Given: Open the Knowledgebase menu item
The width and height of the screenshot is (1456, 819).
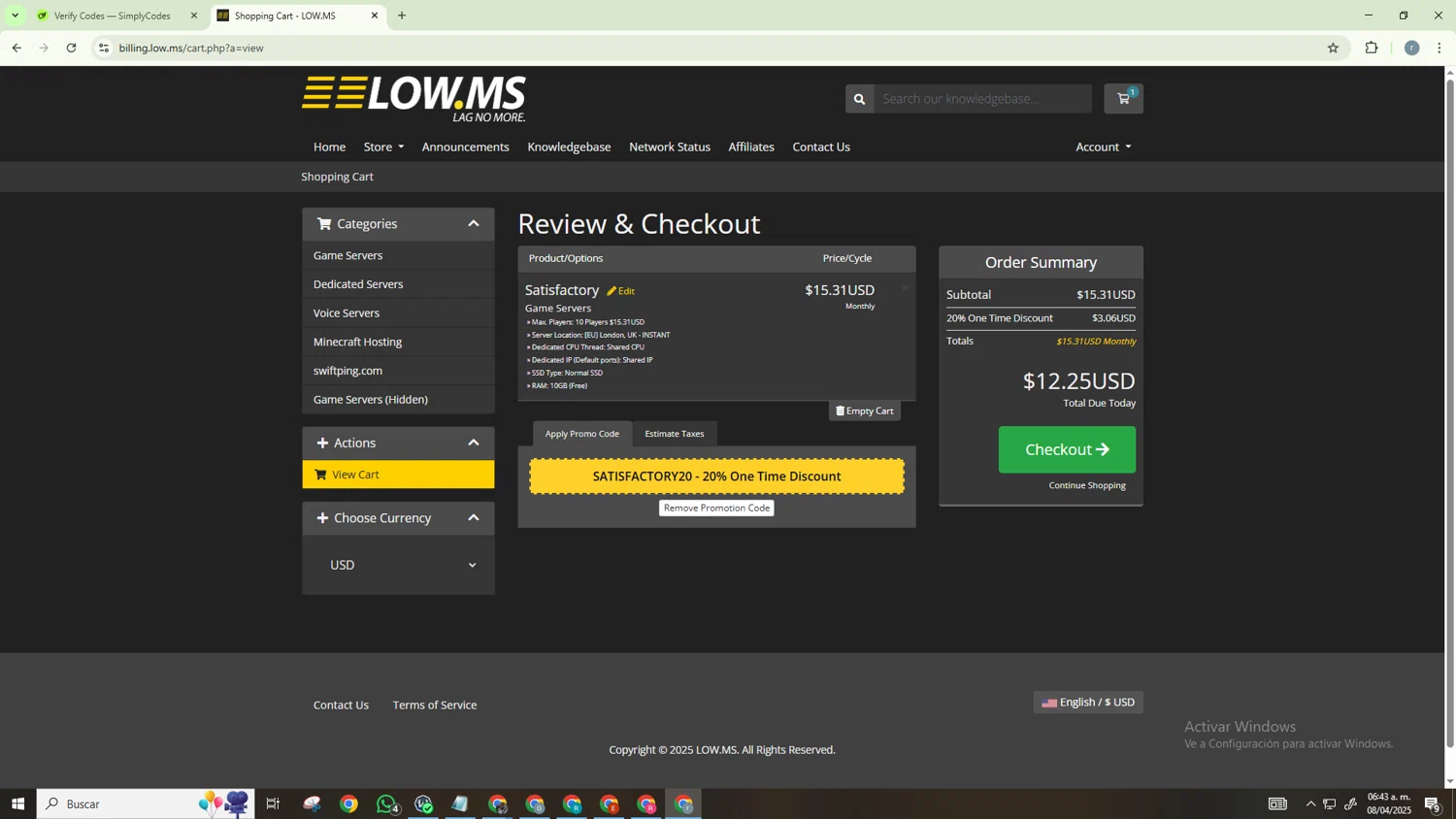Looking at the screenshot, I should (569, 147).
